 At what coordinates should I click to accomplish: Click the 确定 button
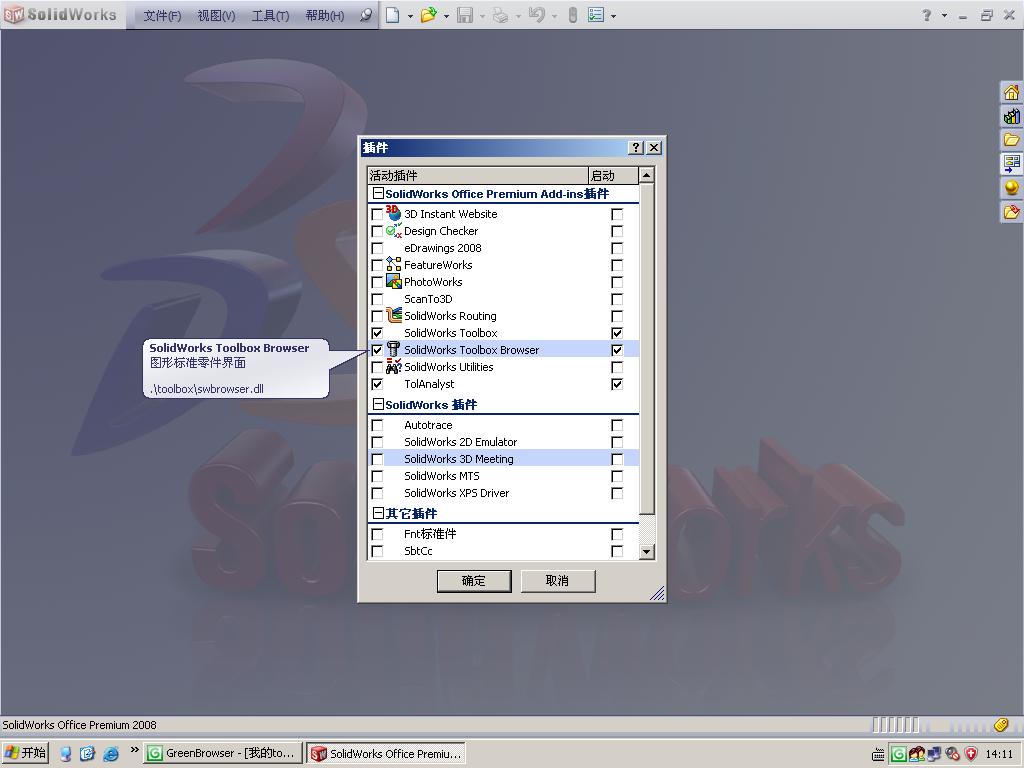coord(473,581)
